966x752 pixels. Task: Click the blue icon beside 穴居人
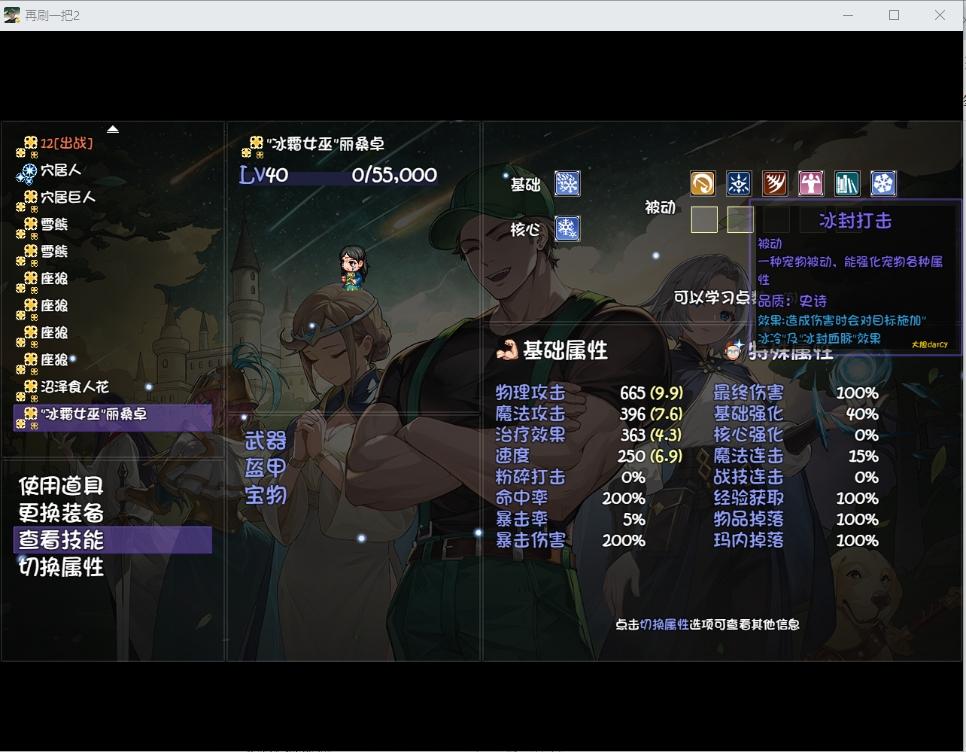click(26, 173)
